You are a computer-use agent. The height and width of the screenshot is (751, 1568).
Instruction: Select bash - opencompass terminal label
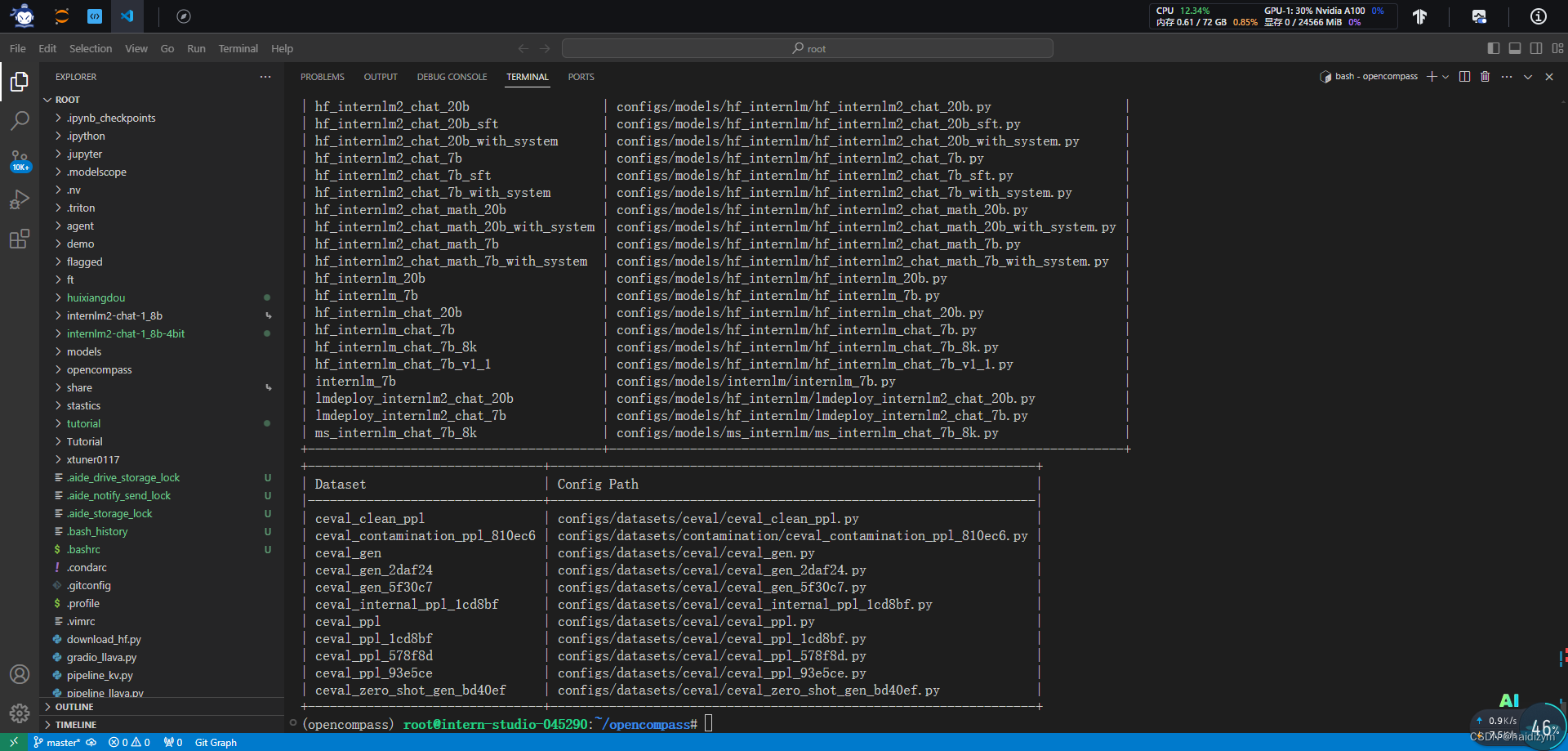[1369, 77]
